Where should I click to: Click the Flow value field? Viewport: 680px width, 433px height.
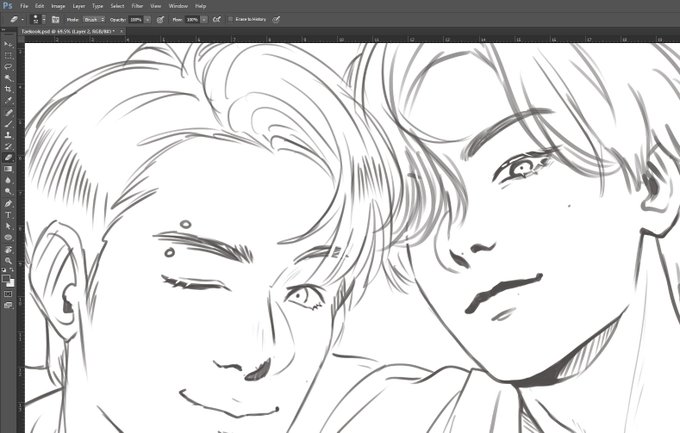pos(192,20)
